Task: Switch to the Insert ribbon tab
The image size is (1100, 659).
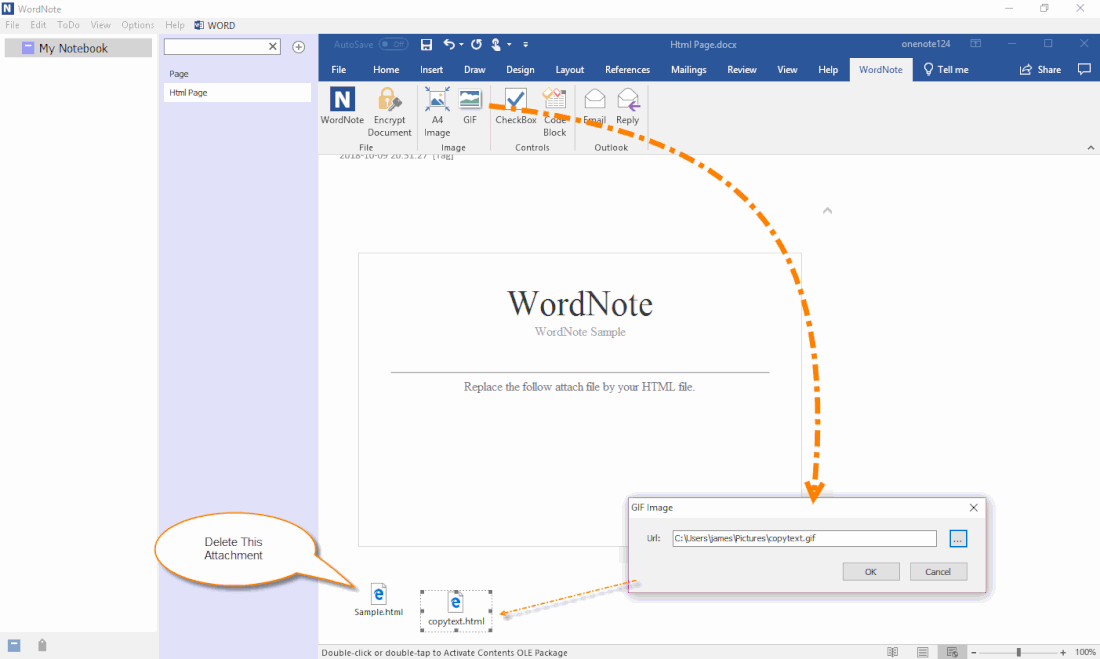Action: 431,69
